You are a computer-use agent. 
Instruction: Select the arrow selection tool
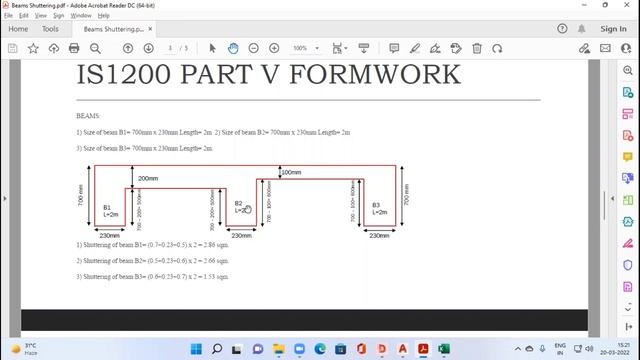[x=212, y=48]
